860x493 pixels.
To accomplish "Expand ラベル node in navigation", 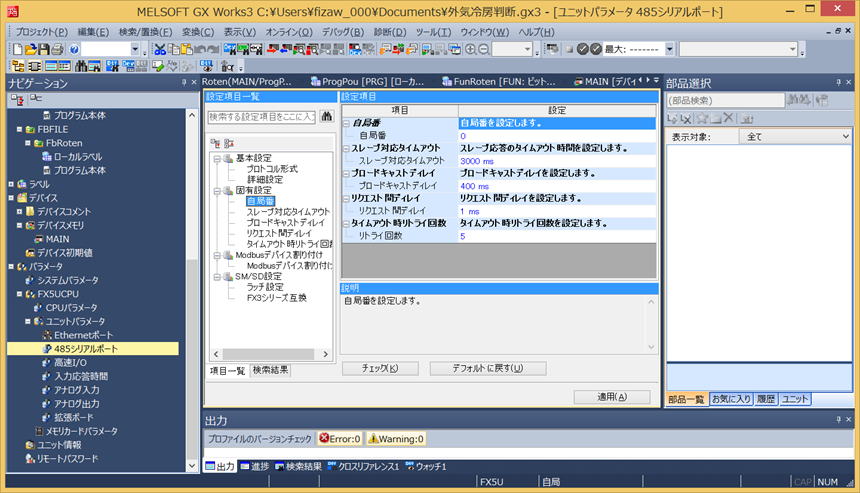I will tap(11, 184).
